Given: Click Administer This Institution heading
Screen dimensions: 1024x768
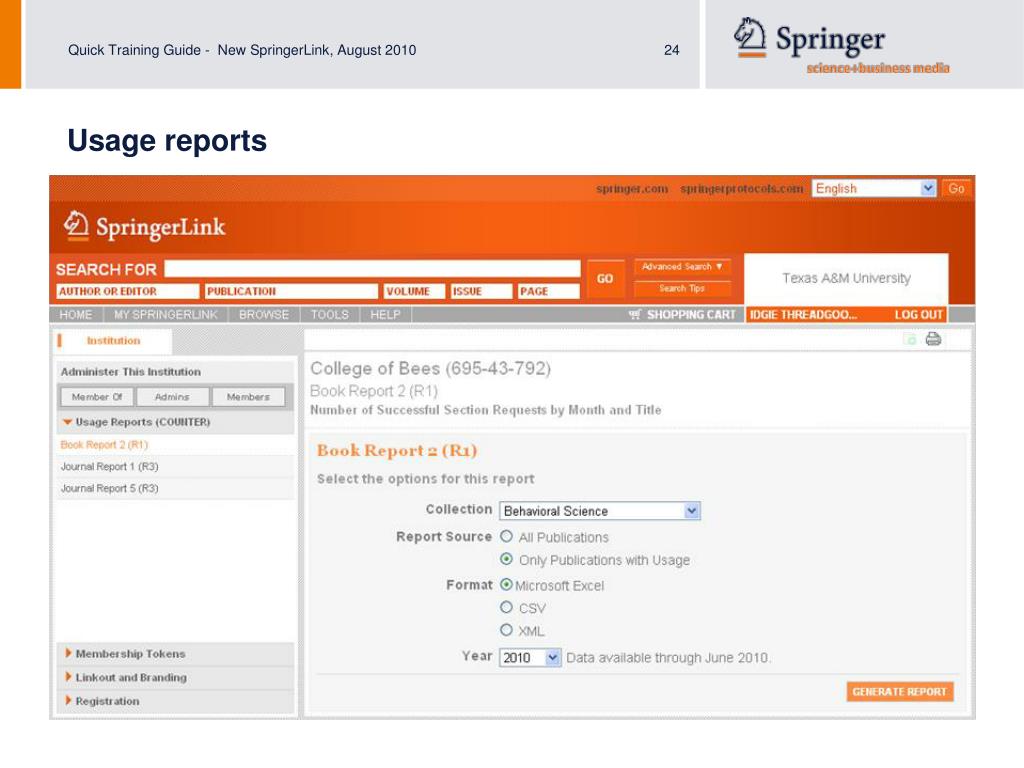Looking at the screenshot, I should (131, 372).
